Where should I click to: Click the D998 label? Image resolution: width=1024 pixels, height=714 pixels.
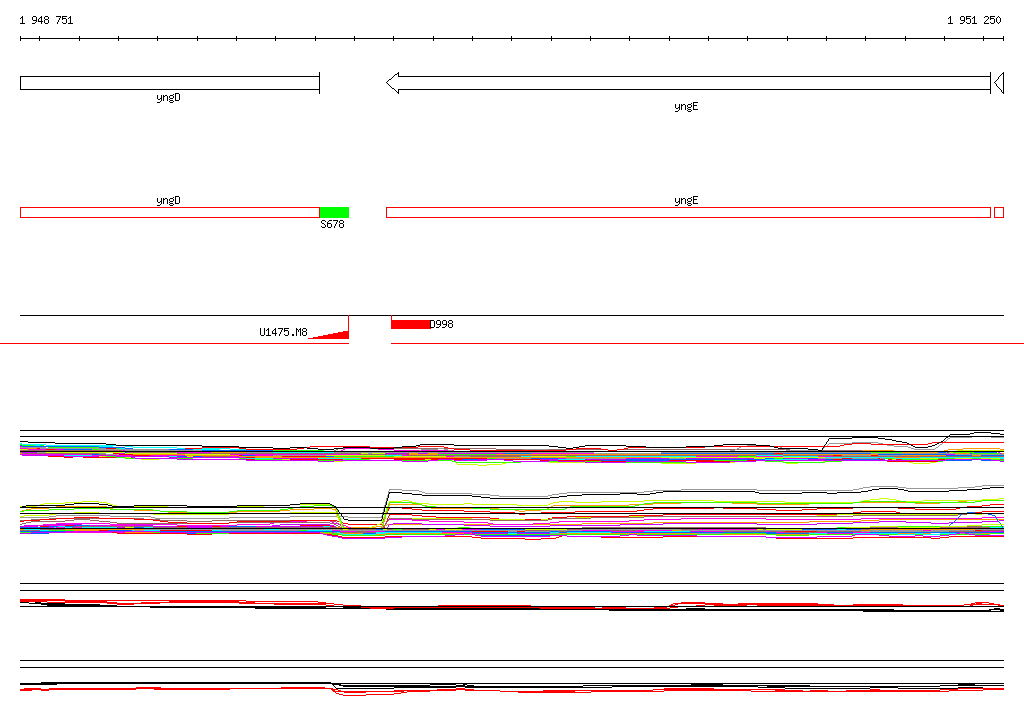click(441, 324)
